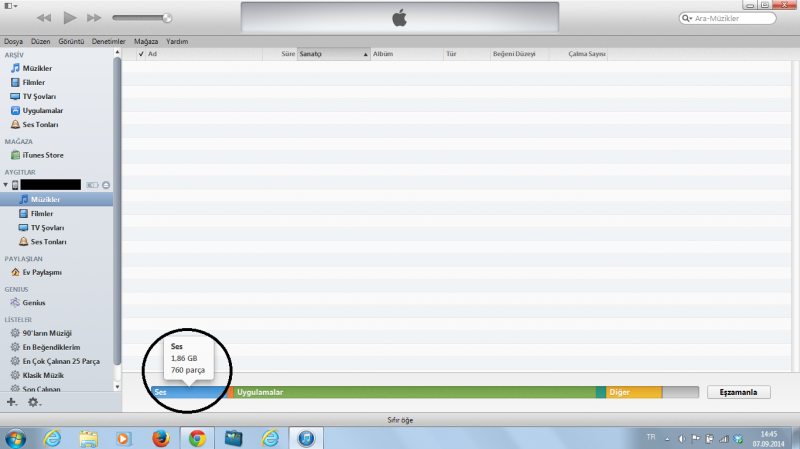Sort by the Tür column
The width and height of the screenshot is (800, 449).
[467, 54]
